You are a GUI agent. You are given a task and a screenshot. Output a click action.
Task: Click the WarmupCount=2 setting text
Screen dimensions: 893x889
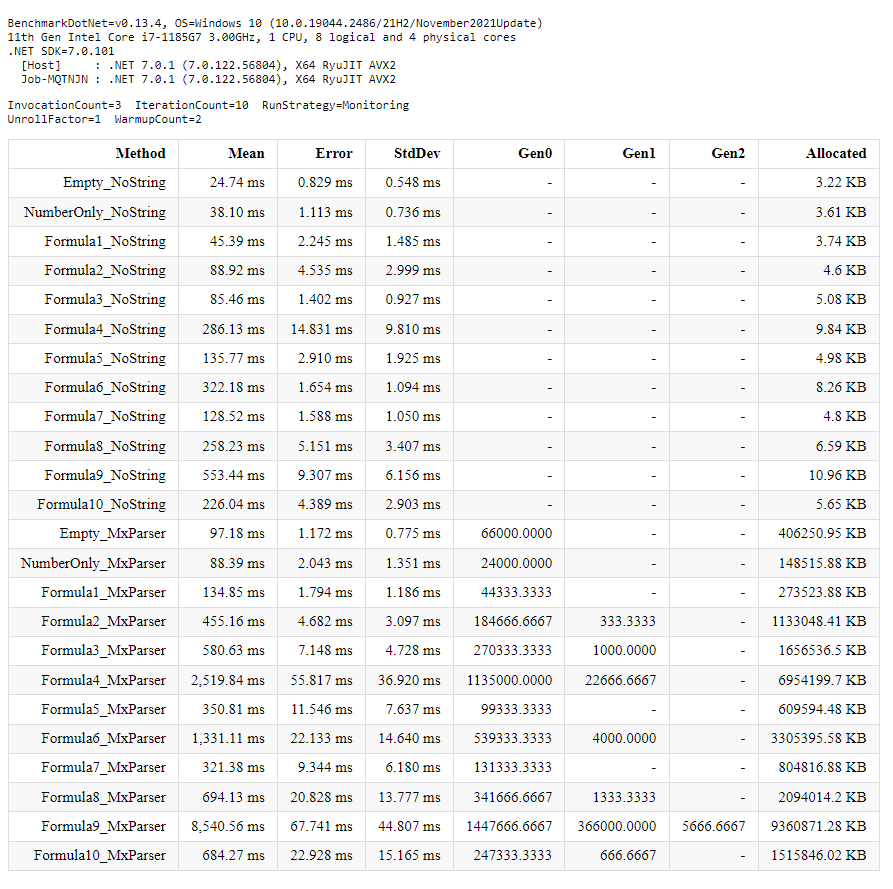point(158,120)
